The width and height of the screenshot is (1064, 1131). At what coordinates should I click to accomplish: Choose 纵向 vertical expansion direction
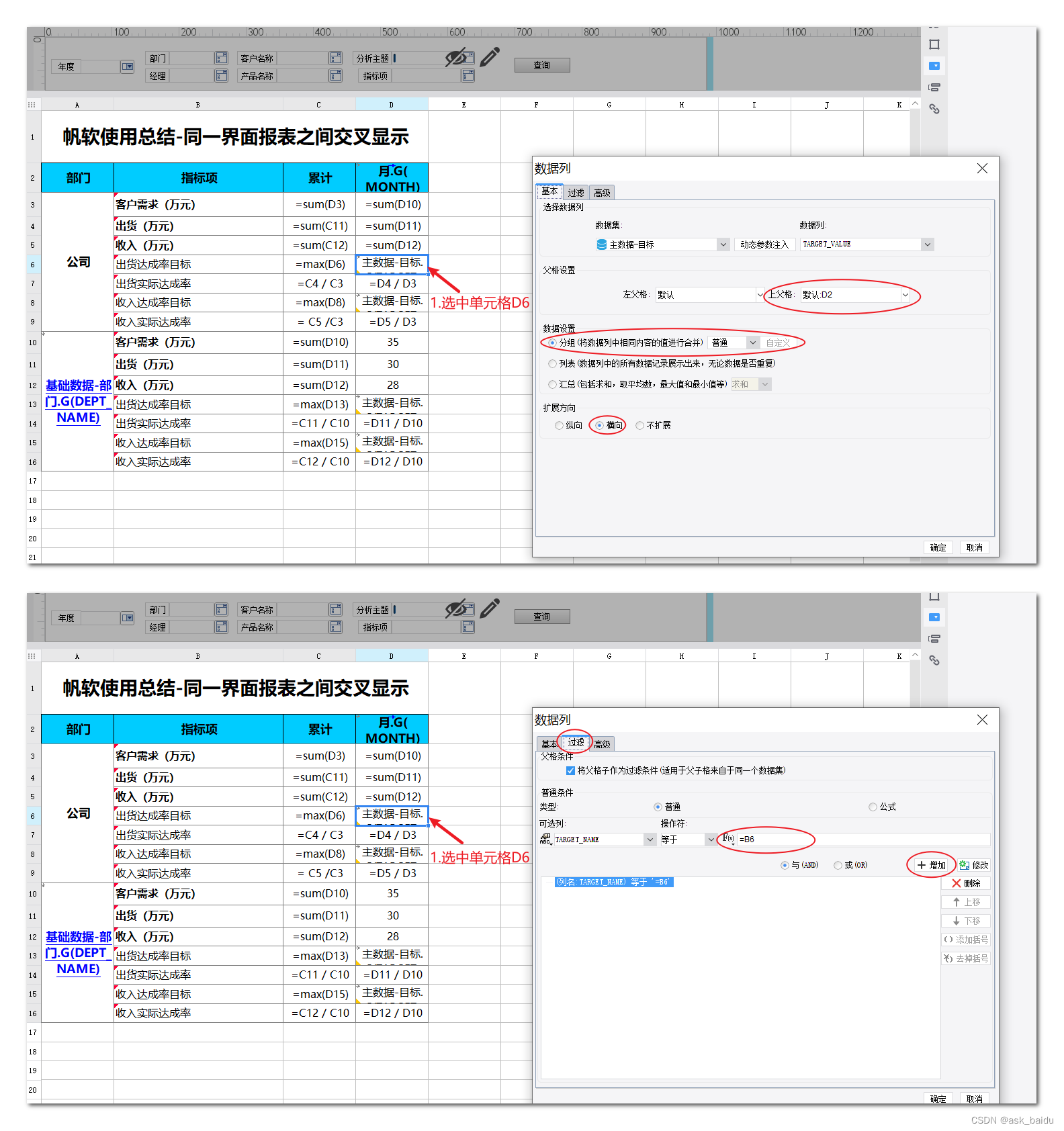click(x=559, y=425)
